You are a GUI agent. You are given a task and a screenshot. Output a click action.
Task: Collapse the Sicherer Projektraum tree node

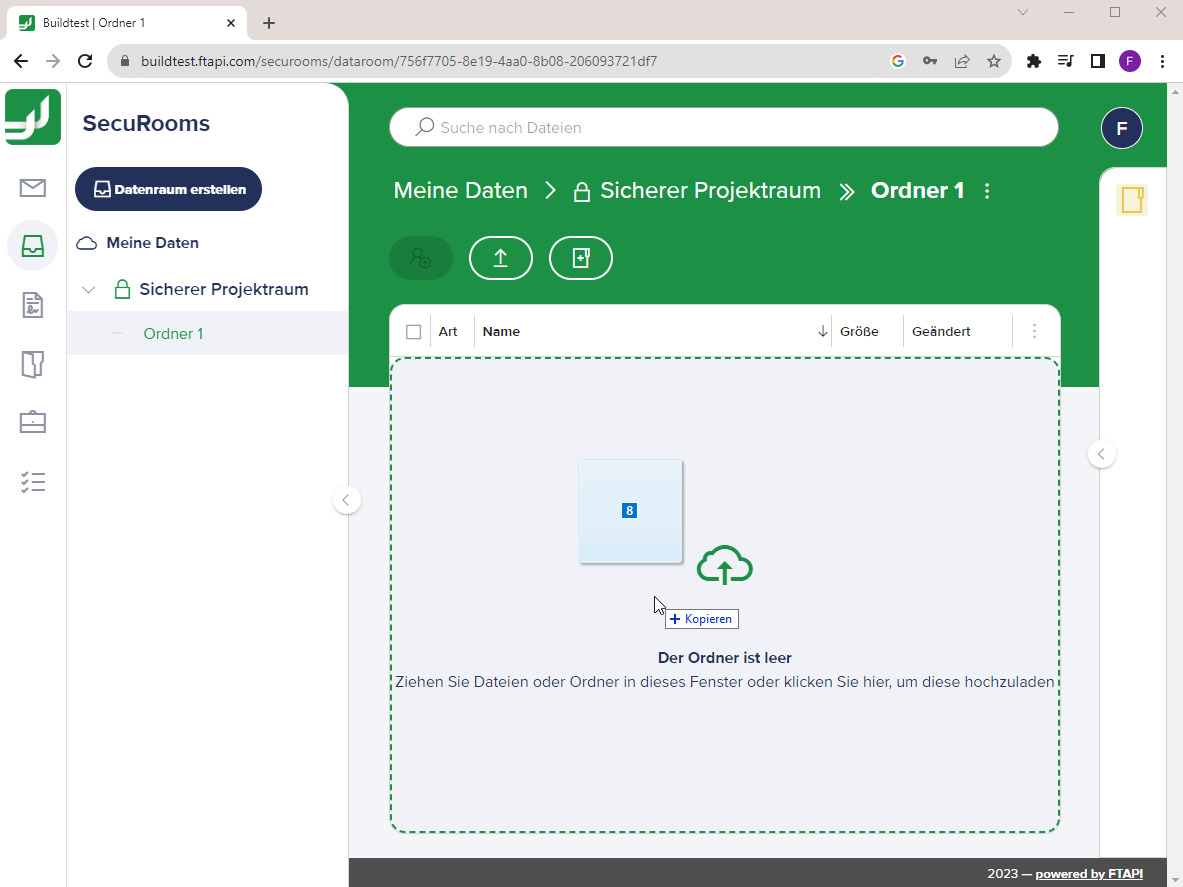tap(88, 289)
